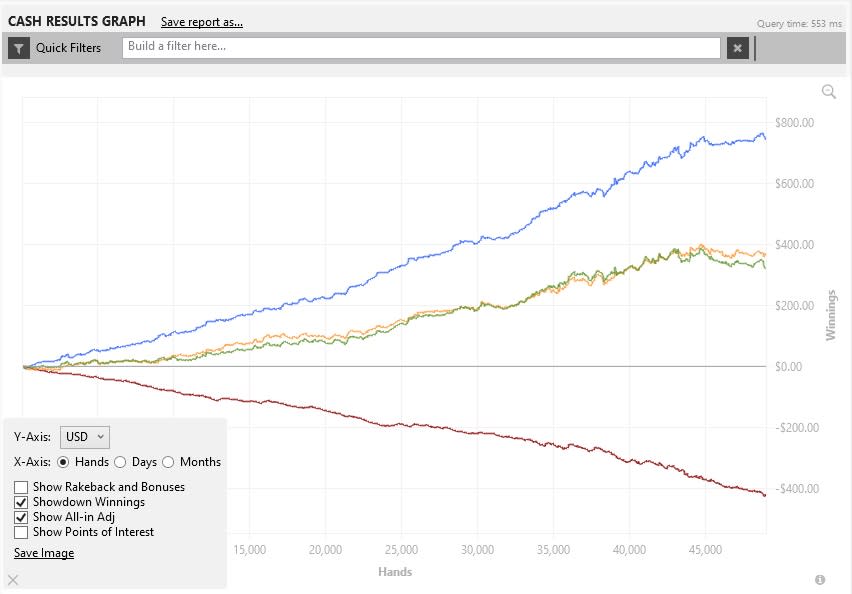Click the info icon under the graph
This screenshot has height=594, width=852.
coord(820,579)
